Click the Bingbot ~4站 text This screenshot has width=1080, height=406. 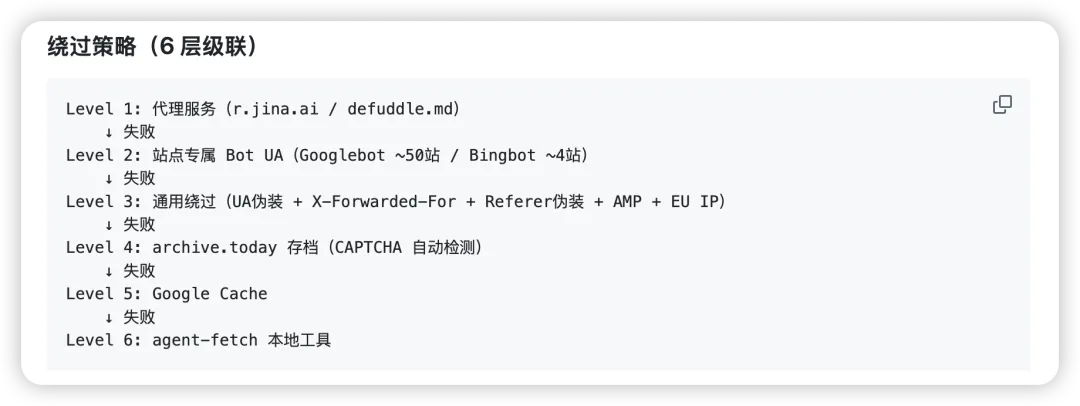coord(525,155)
